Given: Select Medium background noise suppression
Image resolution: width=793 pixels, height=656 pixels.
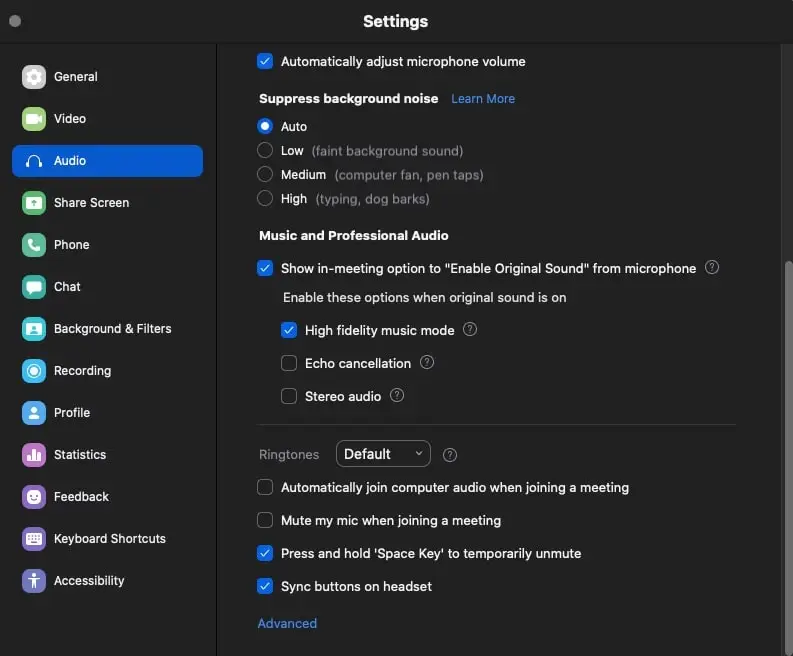Looking at the screenshot, I should pyautogui.click(x=265, y=175).
